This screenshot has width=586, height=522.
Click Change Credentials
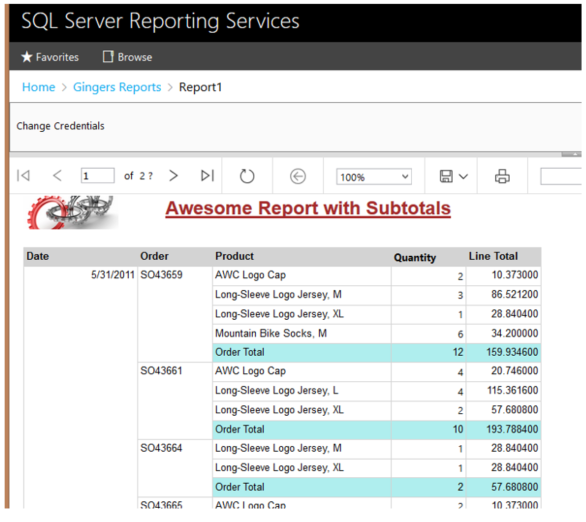pyautogui.click(x=60, y=126)
